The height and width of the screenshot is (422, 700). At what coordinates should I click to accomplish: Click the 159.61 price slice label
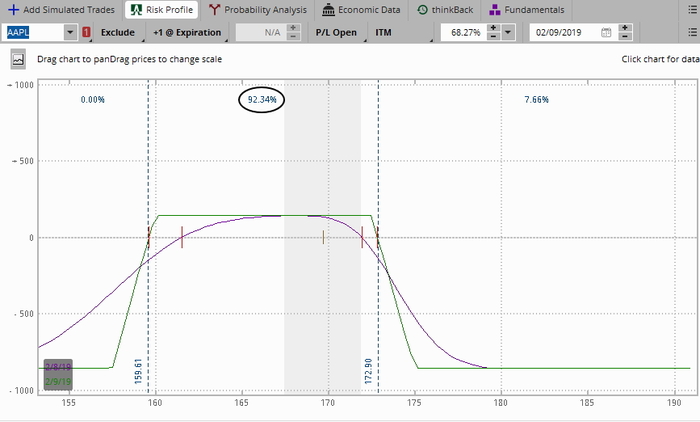coord(138,371)
